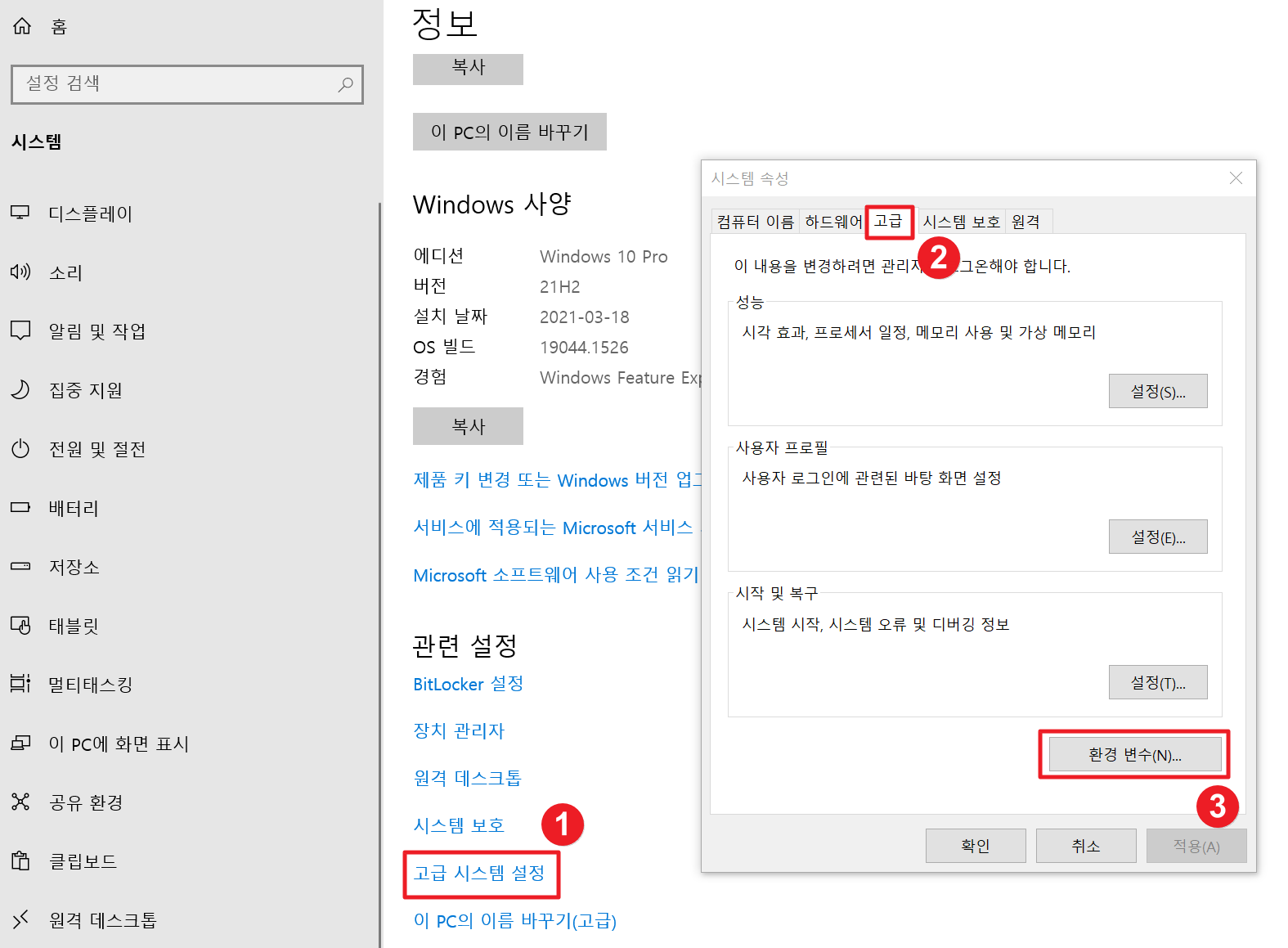
Task: Click 복사 button below Windows 사양
Action: 468,426
